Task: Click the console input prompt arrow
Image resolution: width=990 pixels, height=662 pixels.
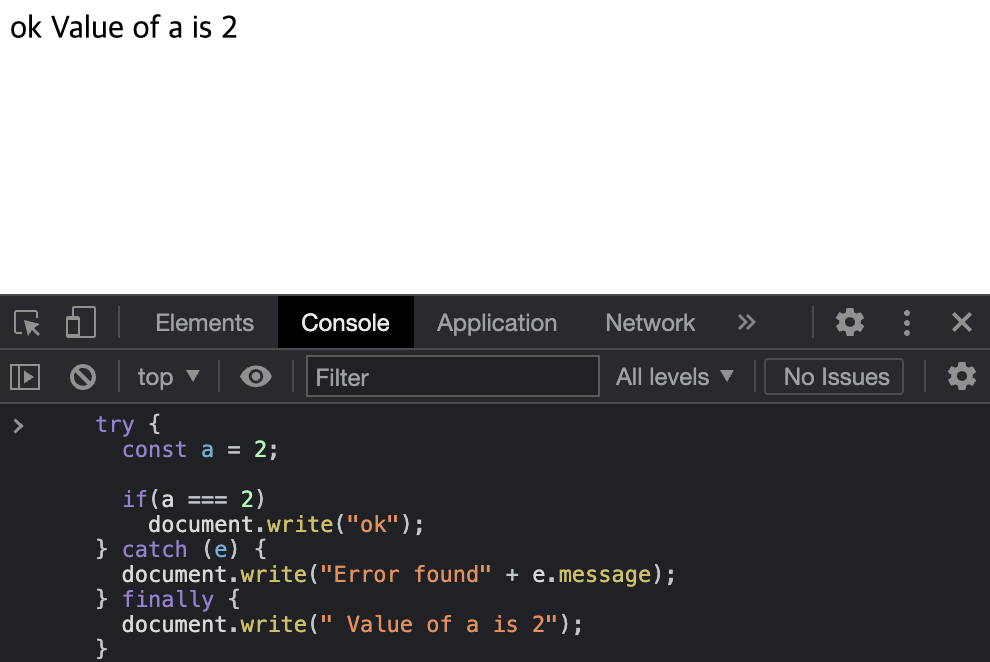Action: pyautogui.click(x=18, y=426)
